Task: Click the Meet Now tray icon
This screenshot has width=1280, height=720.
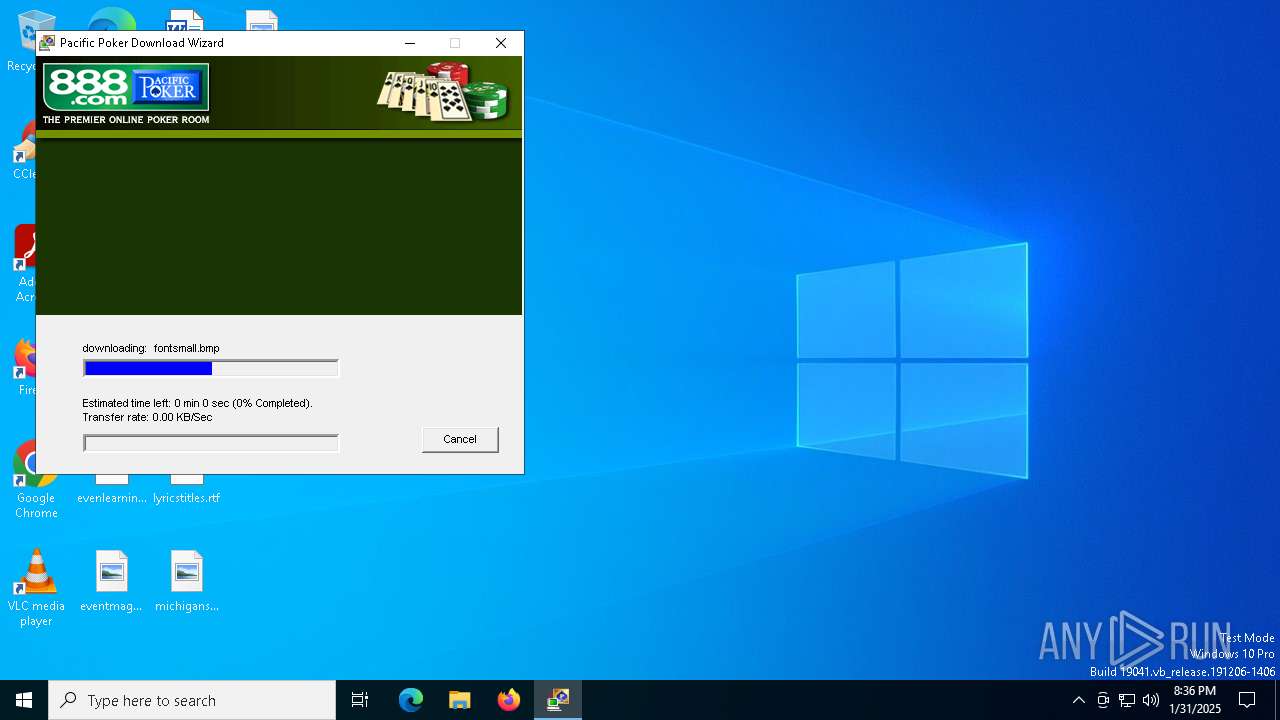Action: (1103, 700)
